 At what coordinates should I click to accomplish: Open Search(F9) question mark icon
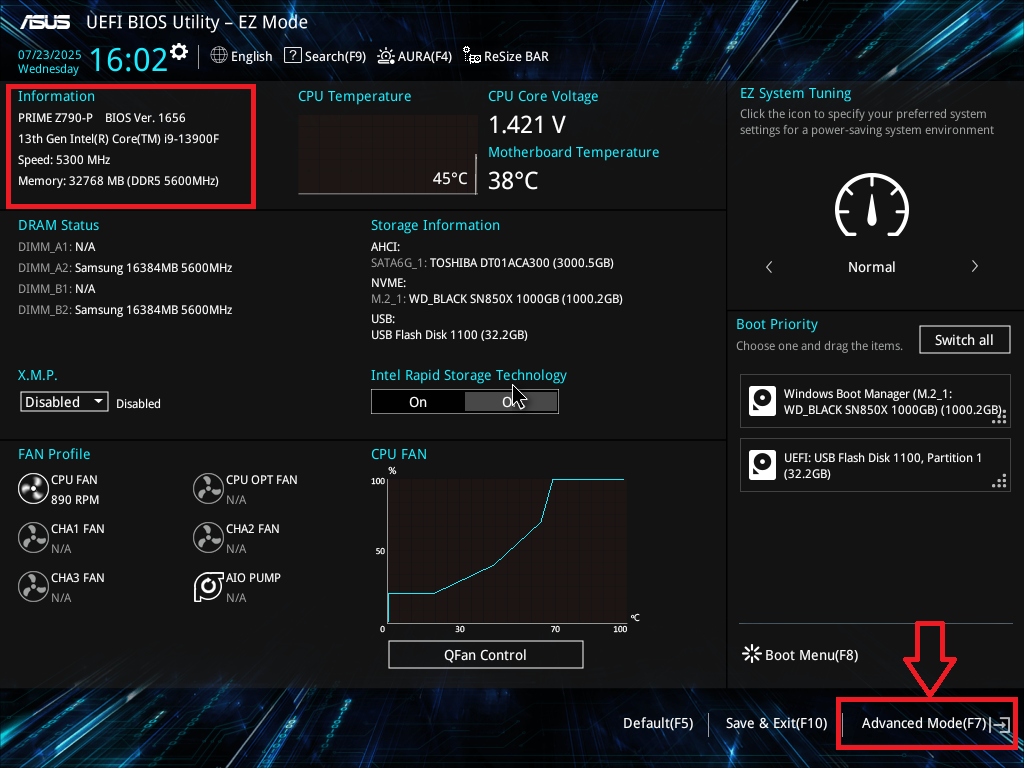(x=293, y=56)
